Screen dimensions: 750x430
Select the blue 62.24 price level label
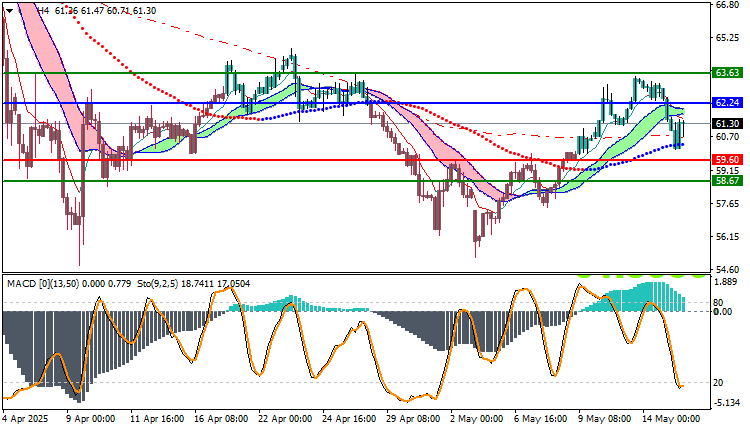[727, 103]
